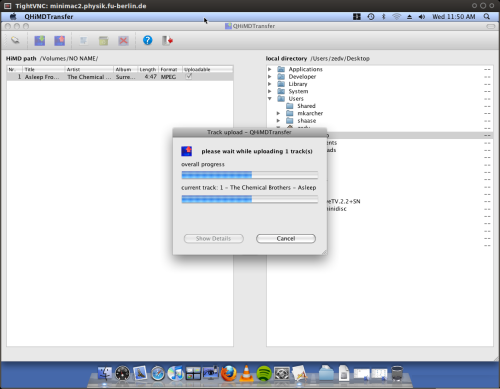Image resolution: width=500 pixels, height=389 pixels.
Task: Click 'The Chemical ...' artist cell
Action: coord(89,77)
